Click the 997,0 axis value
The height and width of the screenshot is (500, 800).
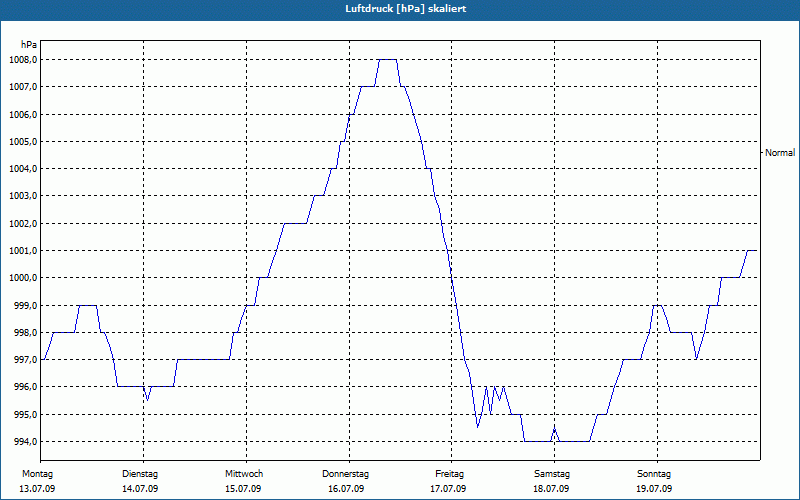26,360
